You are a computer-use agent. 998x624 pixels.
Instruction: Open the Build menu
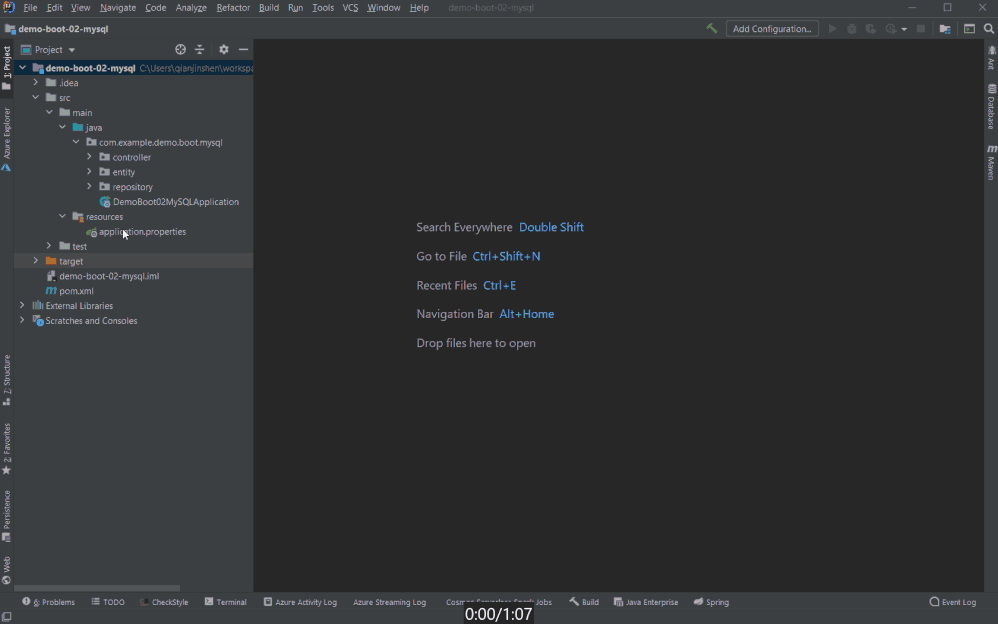[x=269, y=8]
